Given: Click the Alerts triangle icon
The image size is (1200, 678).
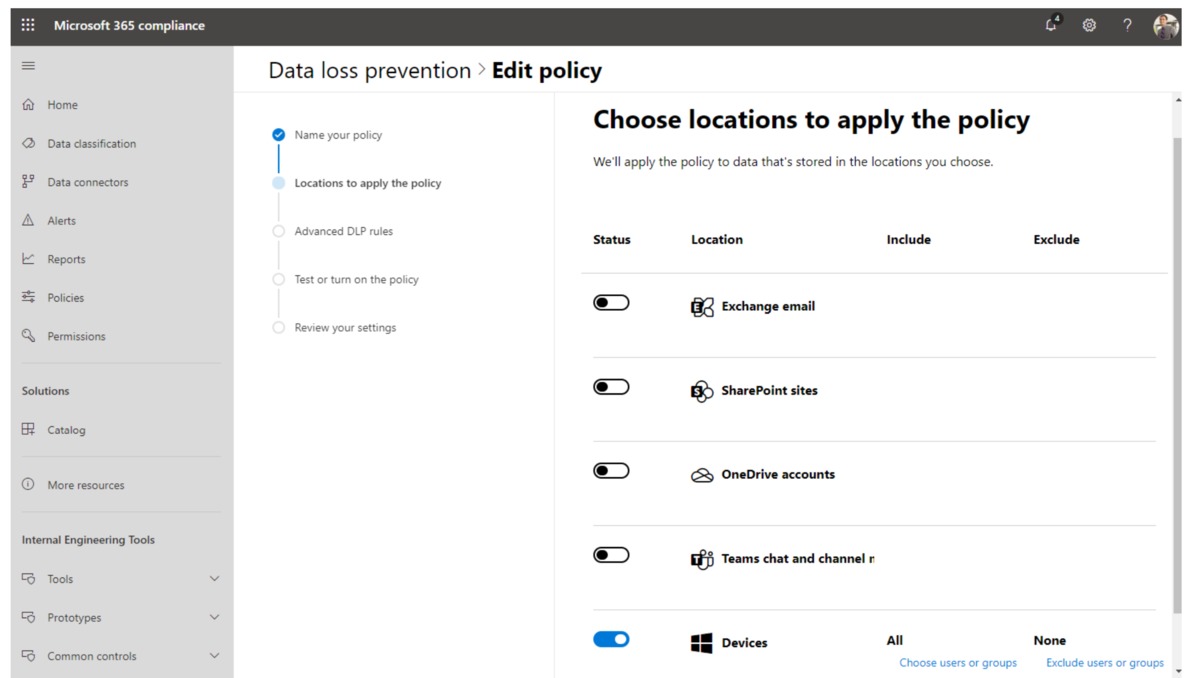Looking at the screenshot, I should [x=28, y=221].
